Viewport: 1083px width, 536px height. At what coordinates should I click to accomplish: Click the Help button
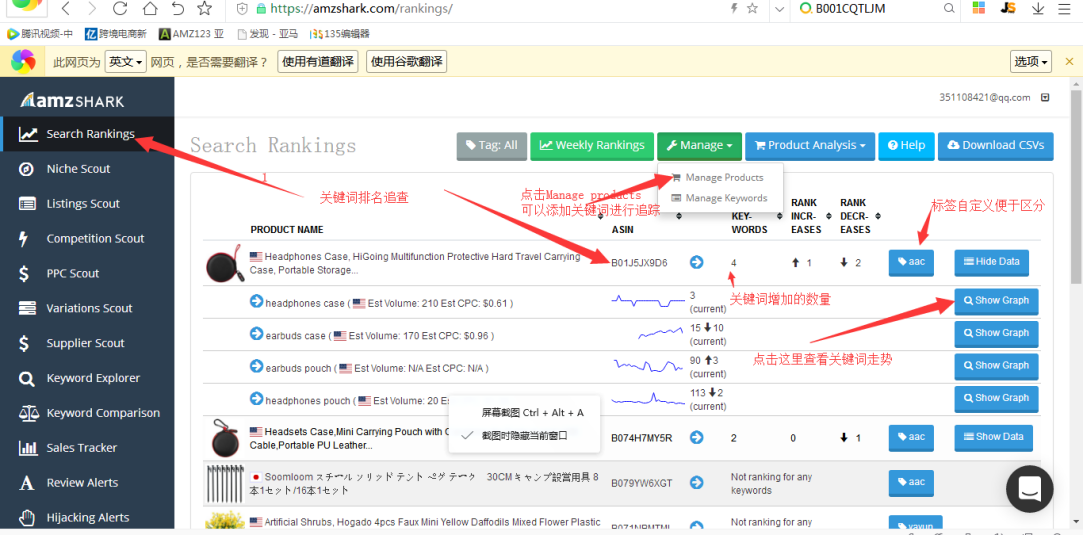click(x=906, y=146)
